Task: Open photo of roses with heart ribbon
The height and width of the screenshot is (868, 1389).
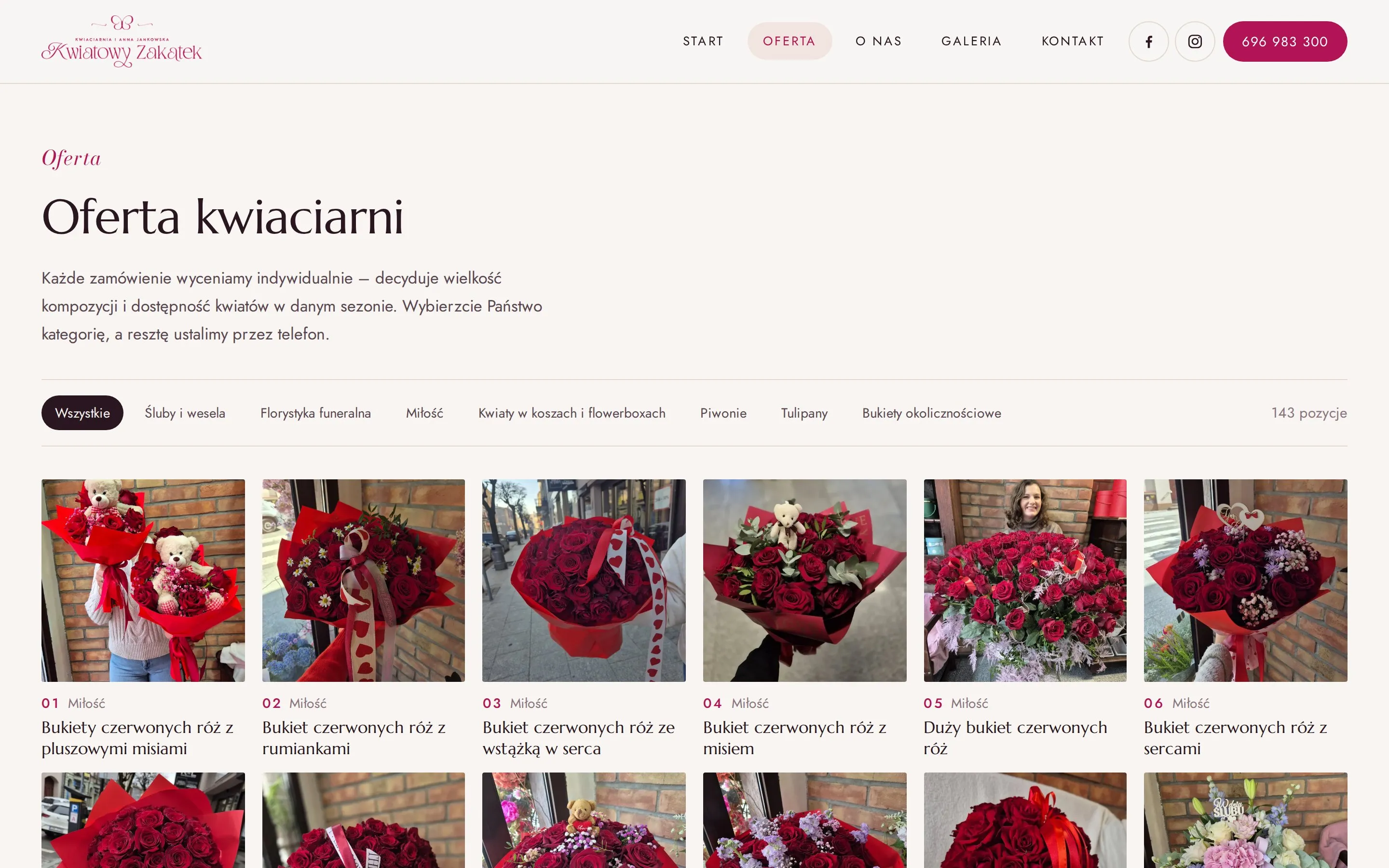Action: click(x=584, y=581)
